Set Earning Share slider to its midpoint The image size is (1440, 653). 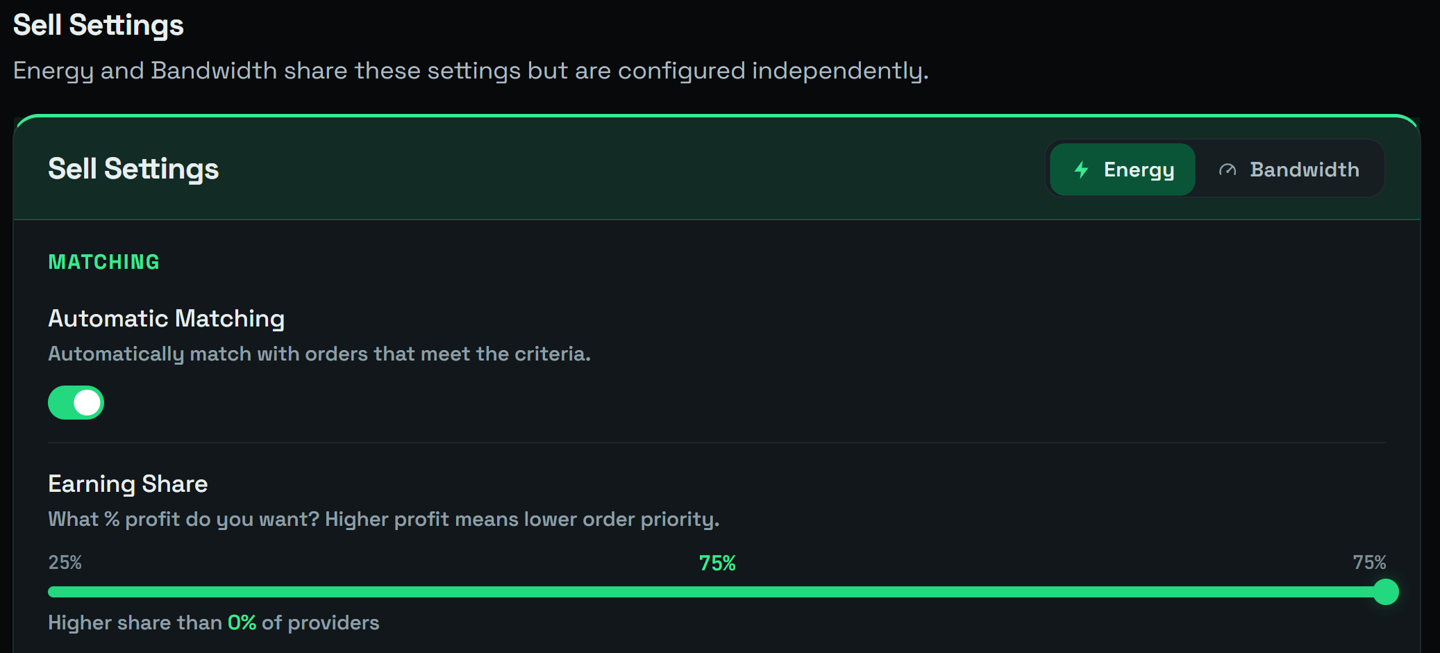click(717, 592)
